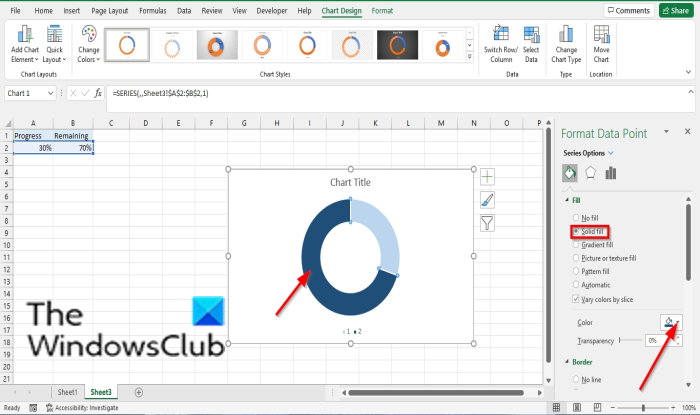This screenshot has width=700, height=415.
Task: Click the Comments button
Action: pyautogui.click(x=629, y=10)
